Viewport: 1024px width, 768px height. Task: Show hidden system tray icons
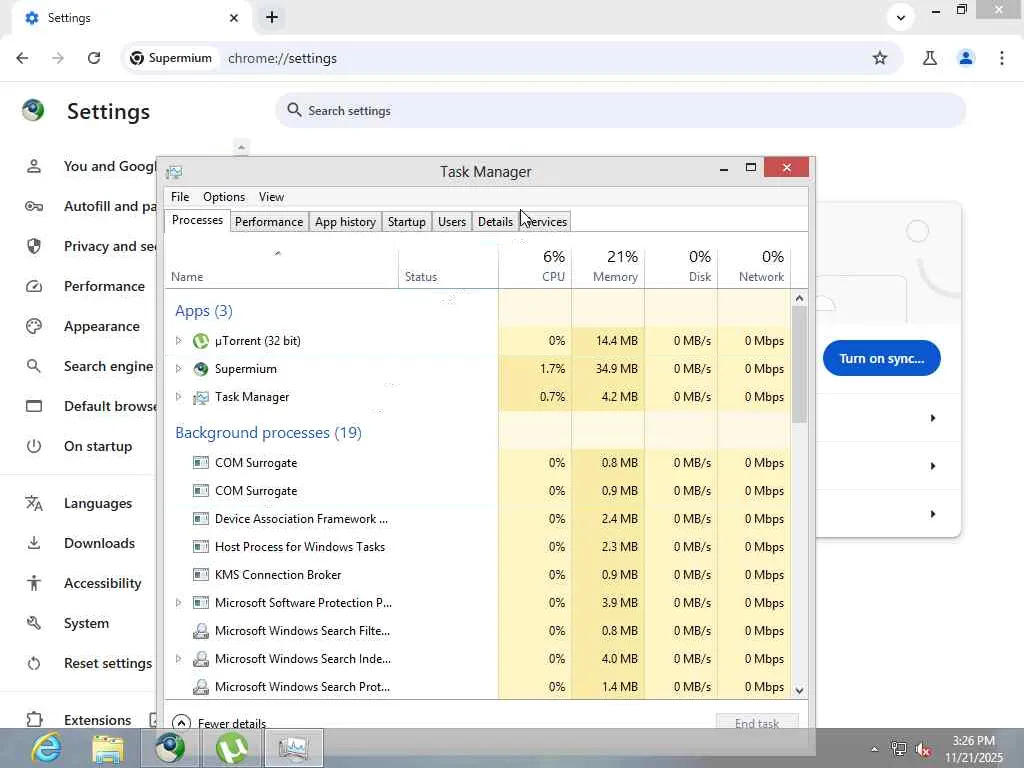(874, 750)
